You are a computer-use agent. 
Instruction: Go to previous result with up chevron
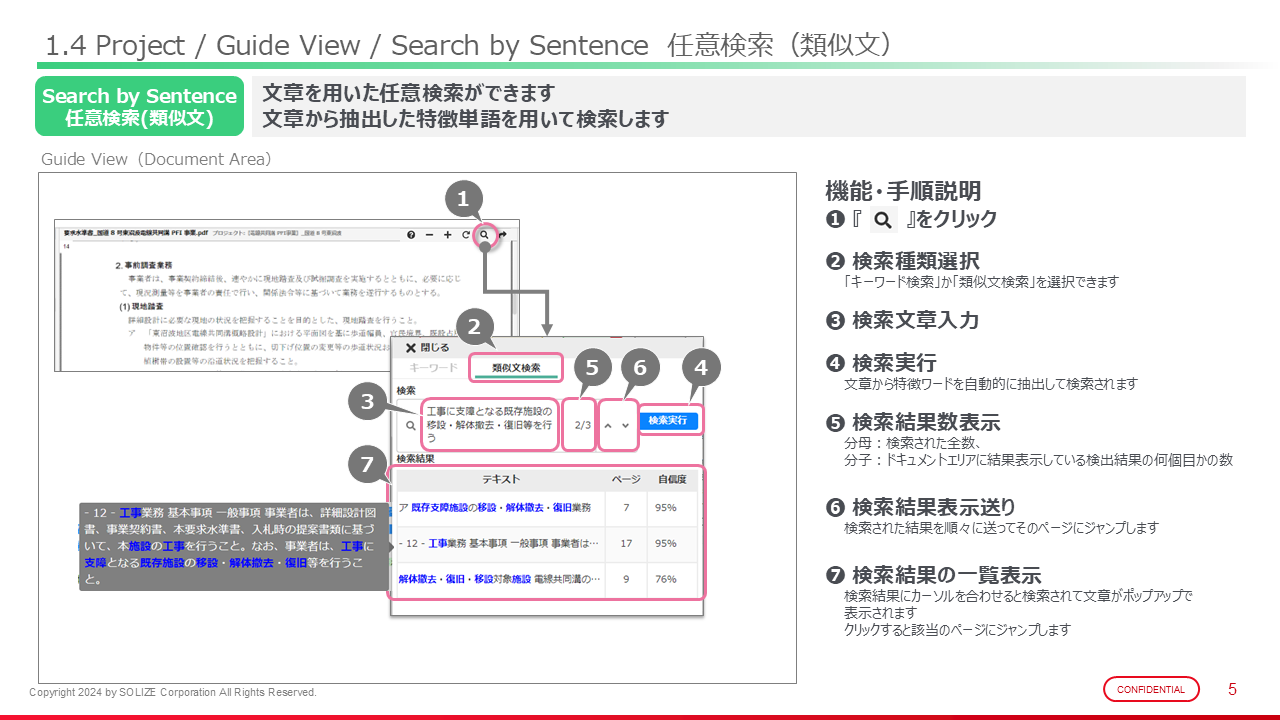(608, 425)
